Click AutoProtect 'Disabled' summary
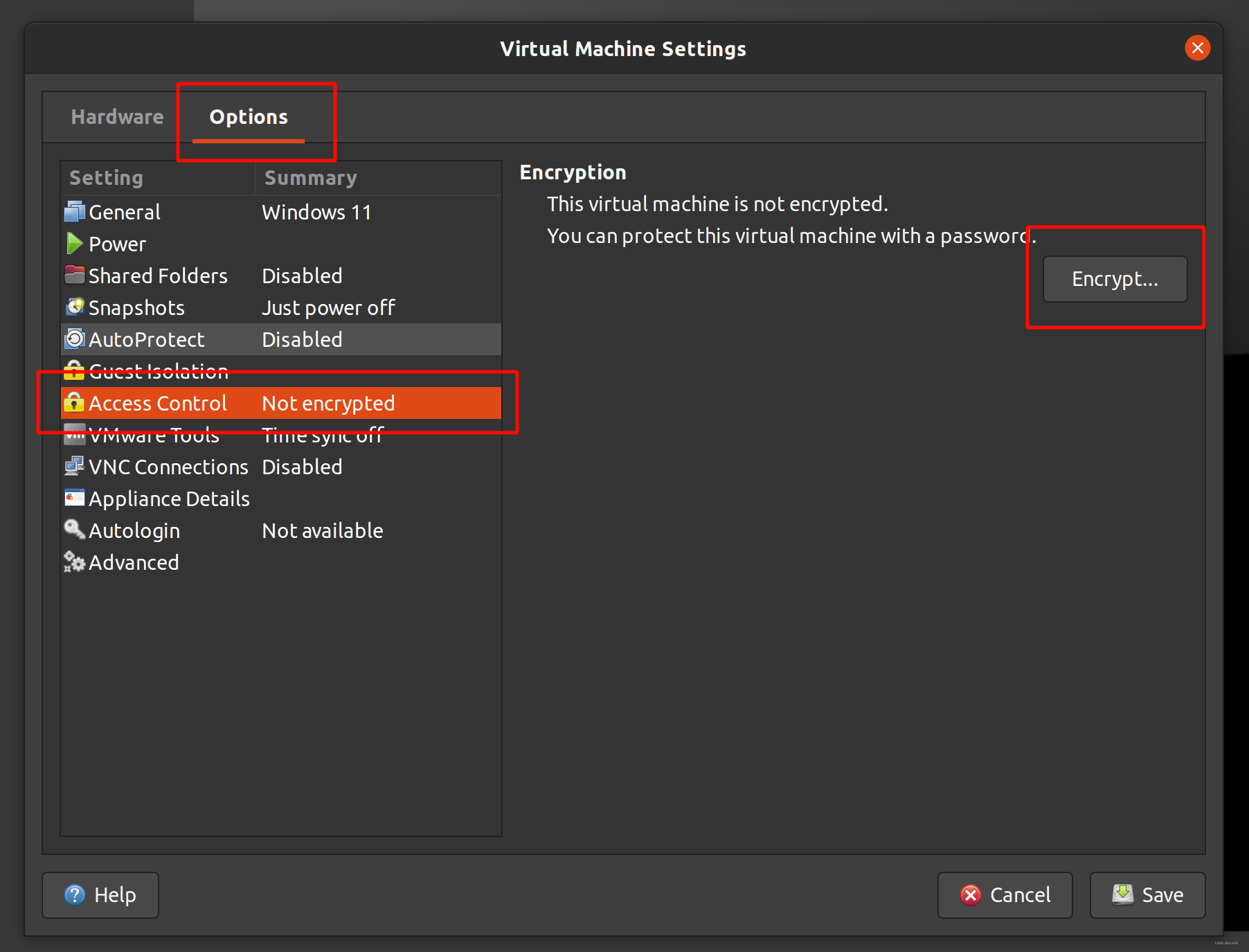This screenshot has height=952, width=1249. coord(302,339)
